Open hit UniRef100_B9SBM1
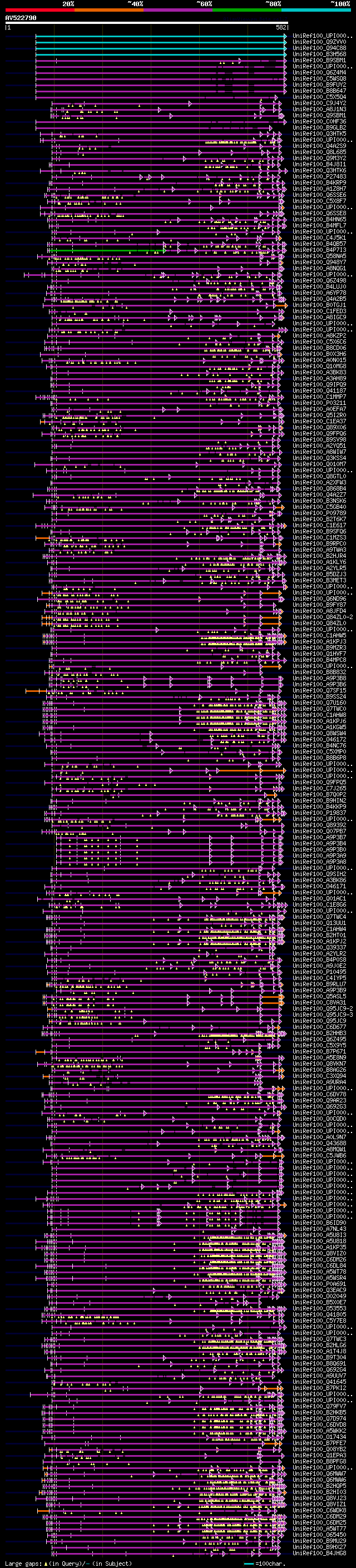Viewport: 356px width, 1568px height. point(319,60)
